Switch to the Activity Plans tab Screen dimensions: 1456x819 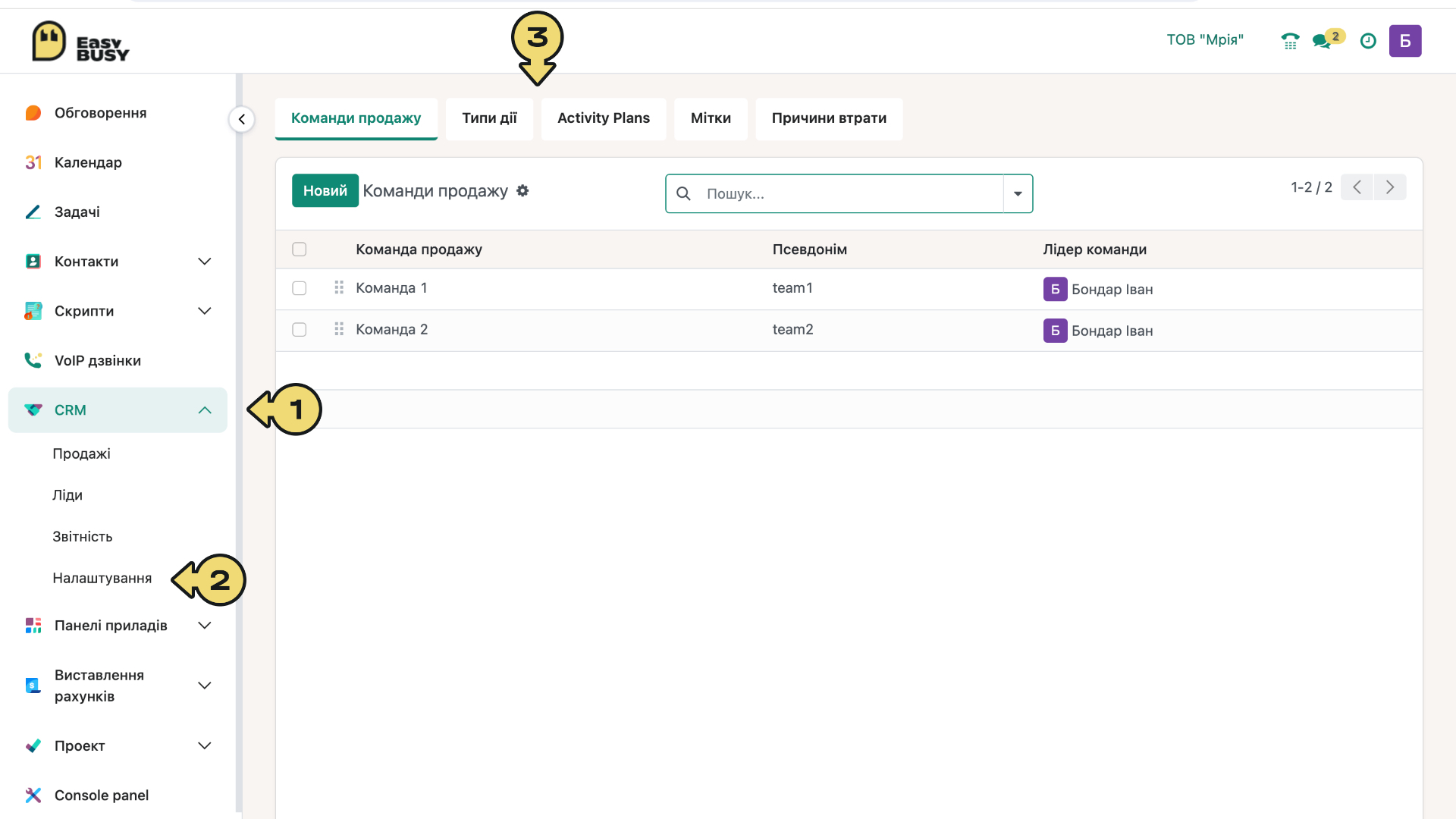click(604, 118)
